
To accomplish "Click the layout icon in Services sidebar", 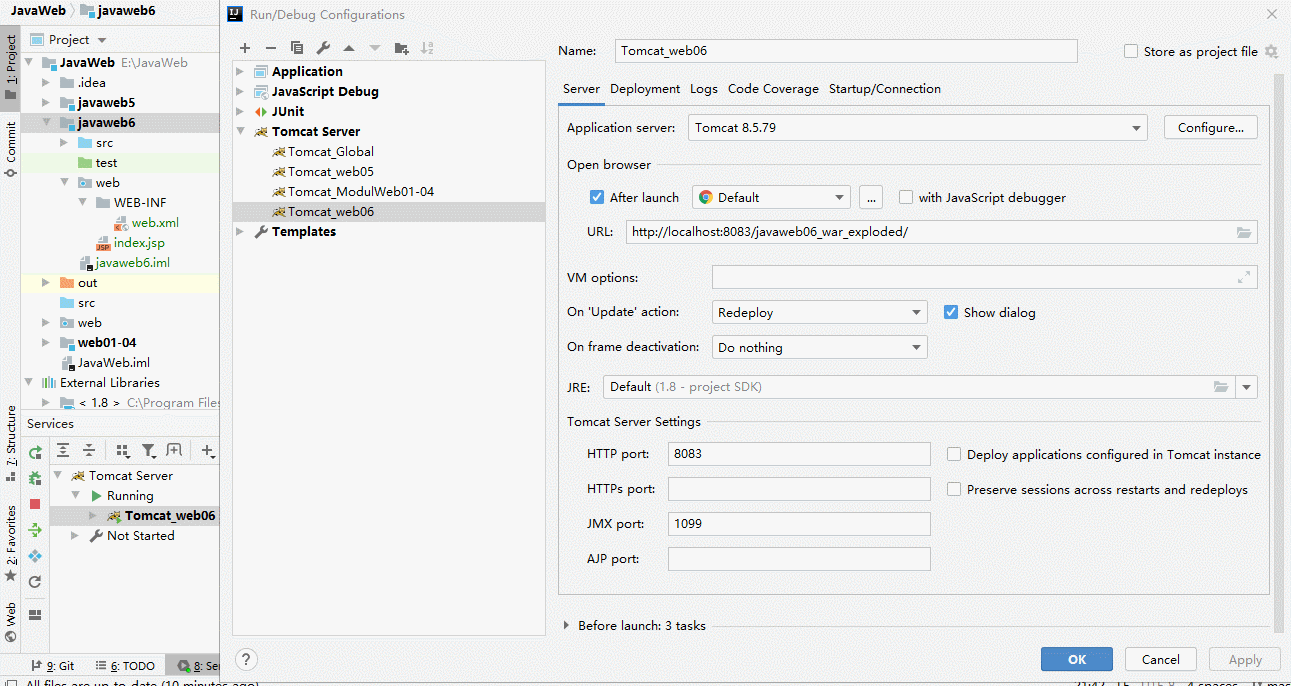I will pos(35,614).
